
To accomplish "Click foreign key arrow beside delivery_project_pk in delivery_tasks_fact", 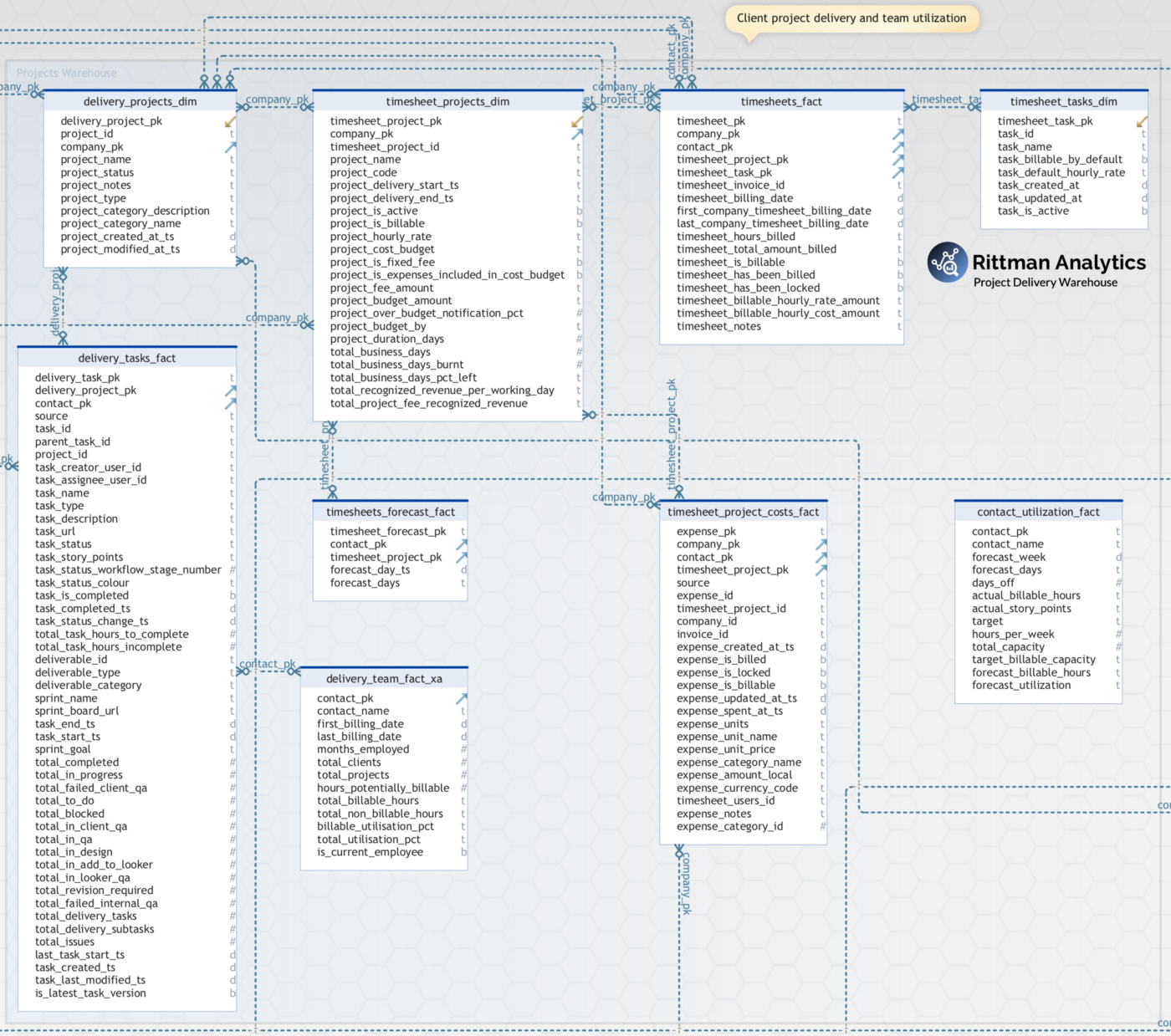I will click(x=230, y=390).
